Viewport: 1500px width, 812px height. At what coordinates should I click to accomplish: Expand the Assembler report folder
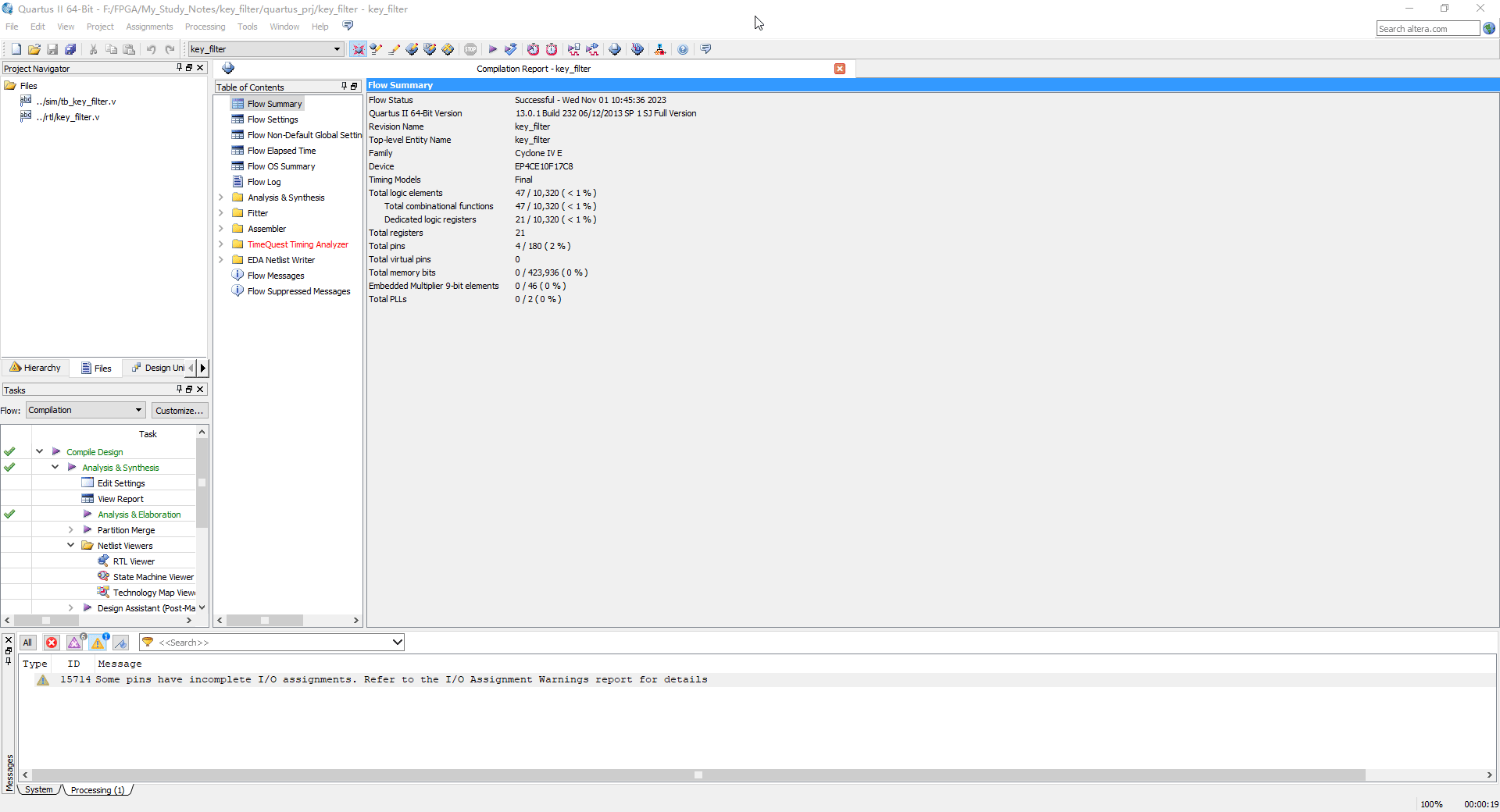click(221, 229)
